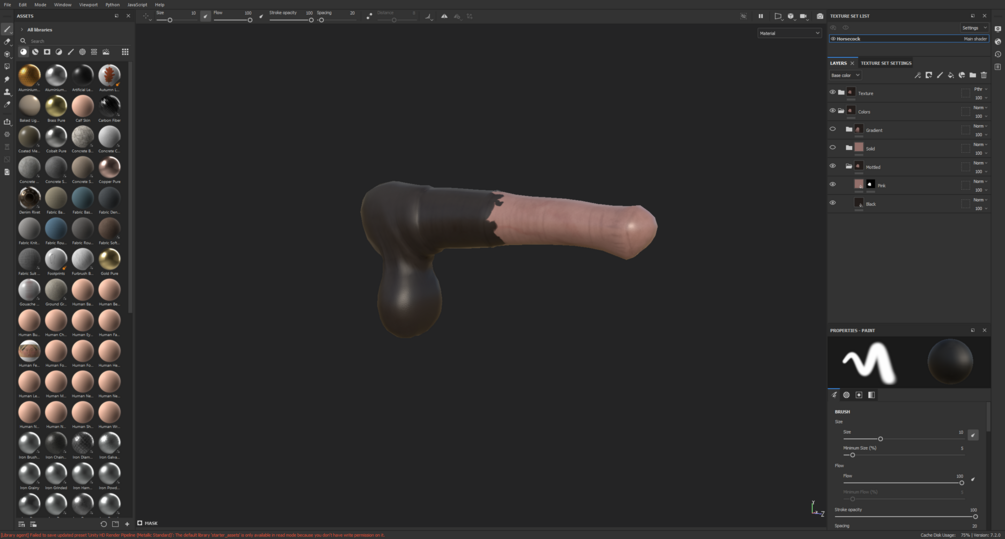
Task: Open the Base color channel dropdown
Action: point(845,75)
